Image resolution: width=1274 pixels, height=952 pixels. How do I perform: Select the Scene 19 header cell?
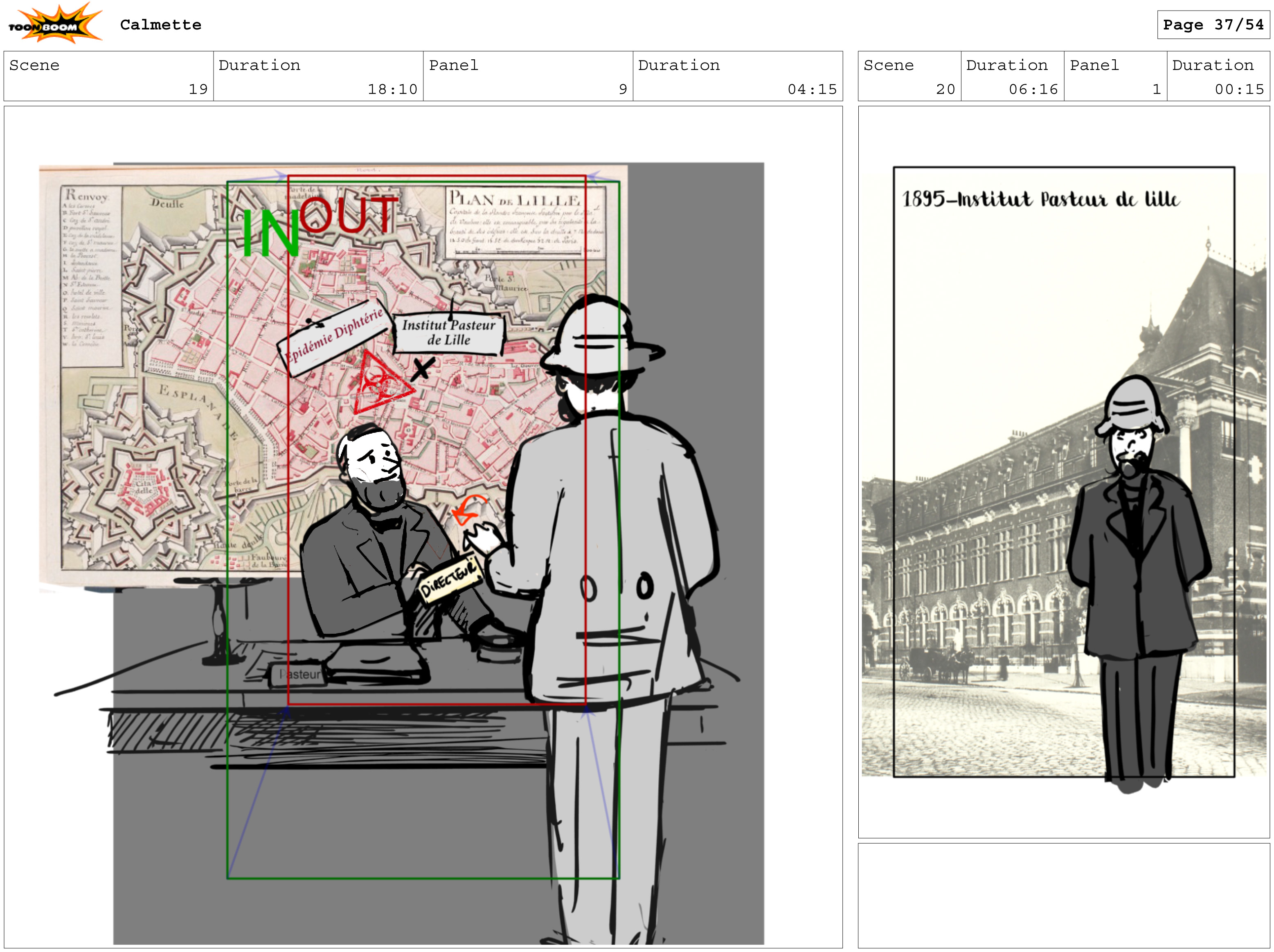pos(109,76)
